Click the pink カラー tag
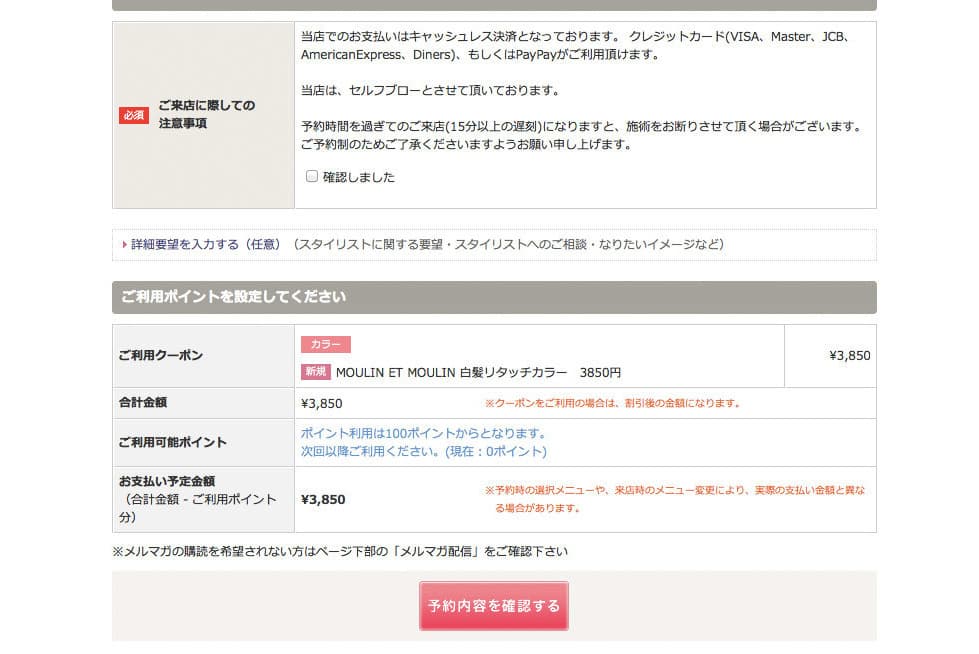 pos(325,344)
